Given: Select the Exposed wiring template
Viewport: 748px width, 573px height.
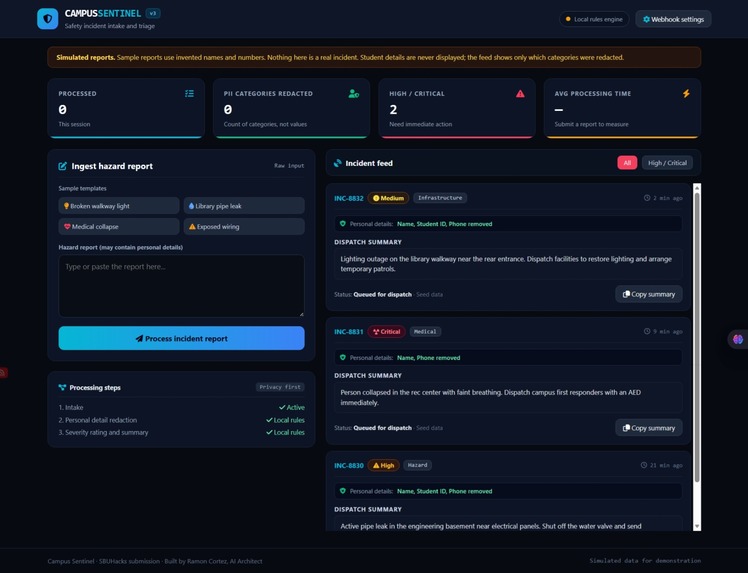Looking at the screenshot, I should click(244, 227).
